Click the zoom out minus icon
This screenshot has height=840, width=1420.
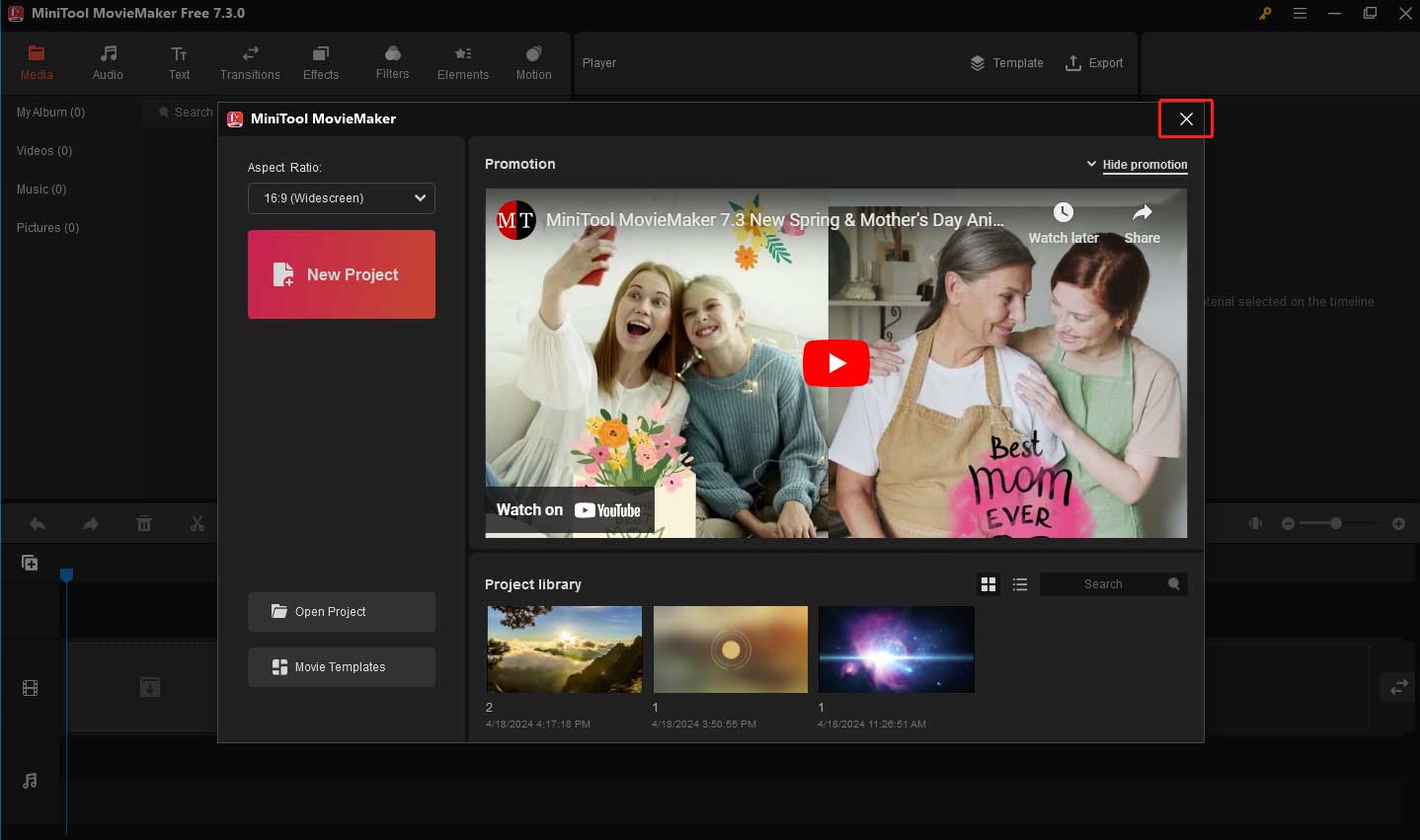[1288, 524]
